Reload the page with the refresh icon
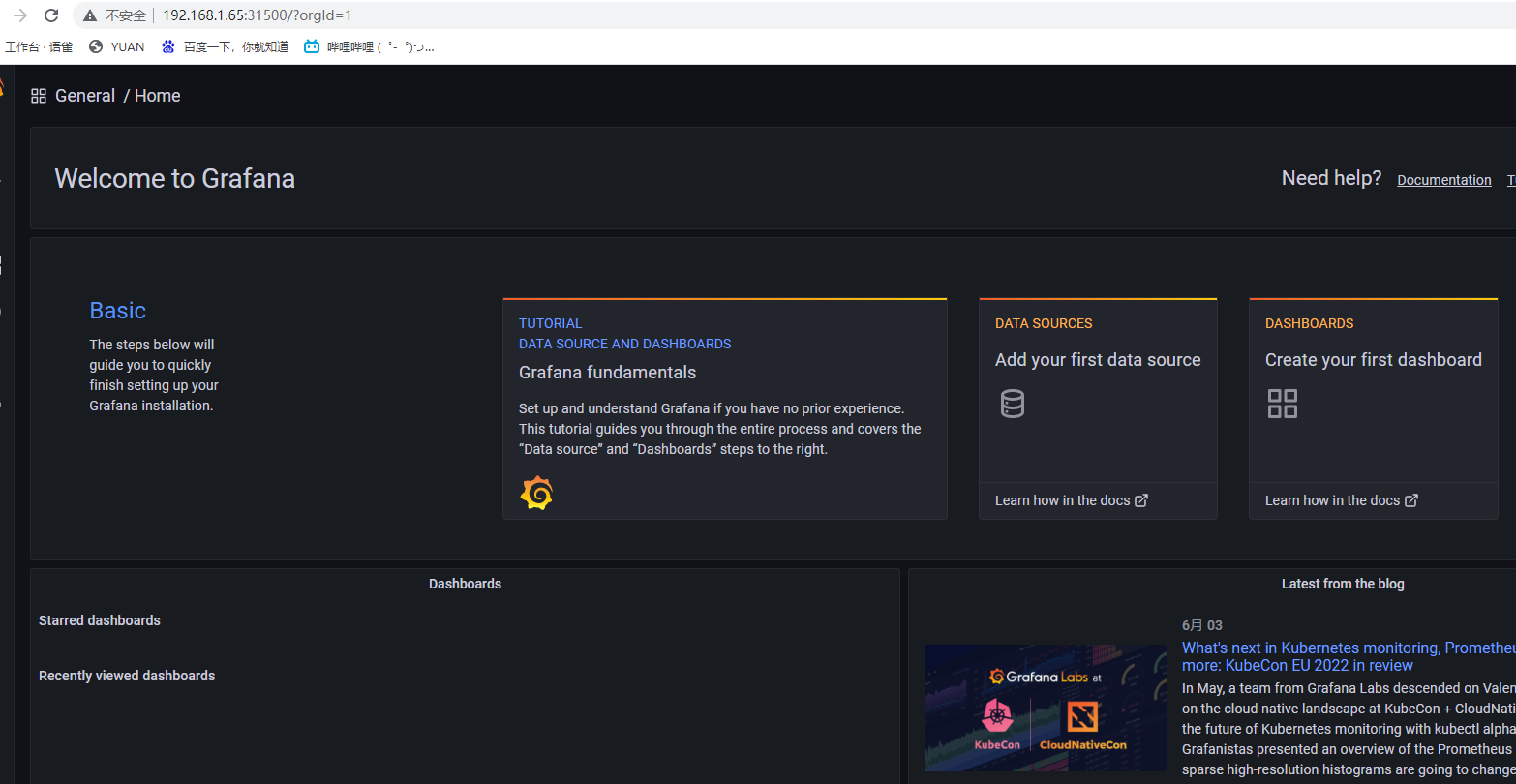The width and height of the screenshot is (1516, 784). coord(52,15)
